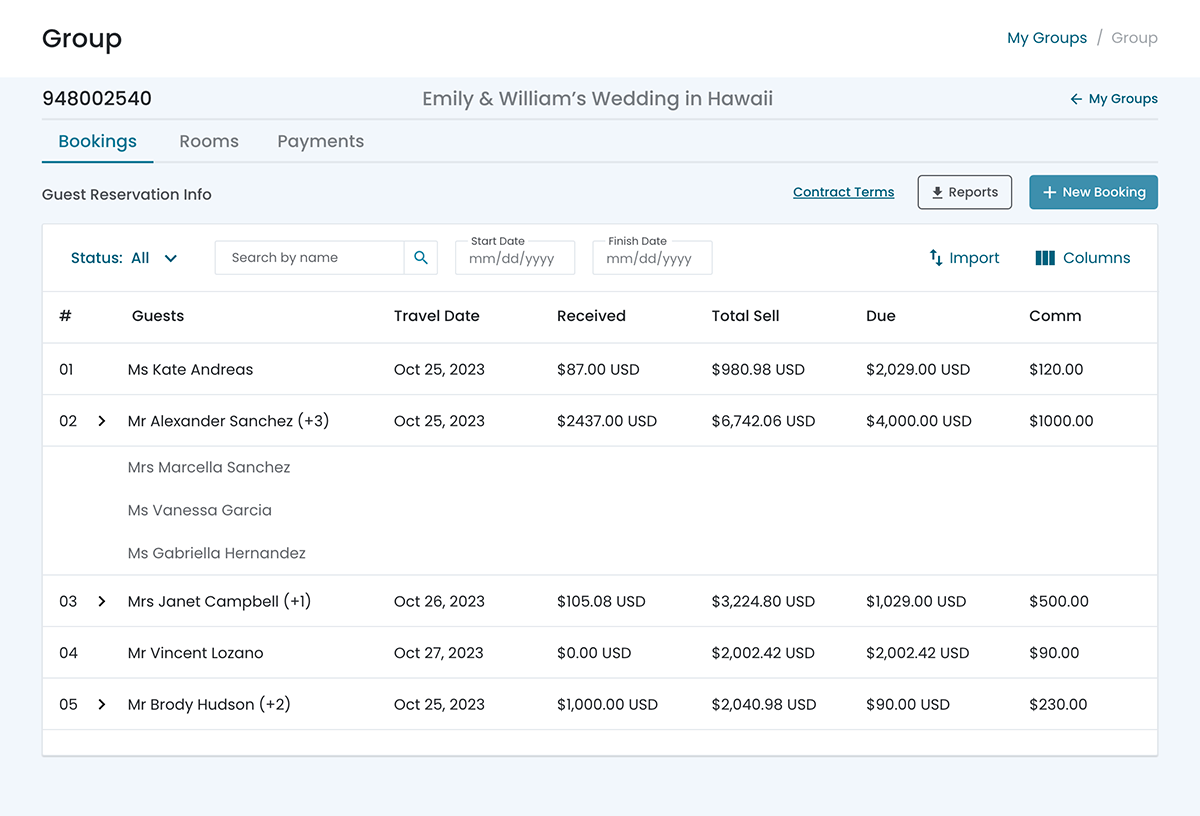Click the Import arrows icon
The image size is (1200, 816).
936,258
